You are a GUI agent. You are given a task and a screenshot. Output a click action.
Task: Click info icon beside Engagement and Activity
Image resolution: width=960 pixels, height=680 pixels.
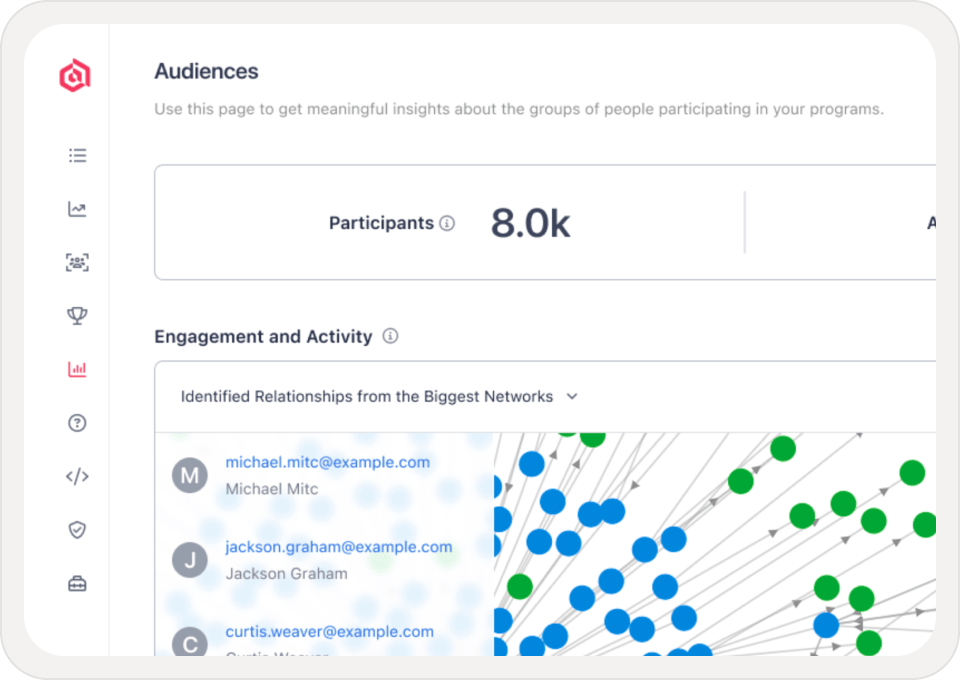point(390,336)
